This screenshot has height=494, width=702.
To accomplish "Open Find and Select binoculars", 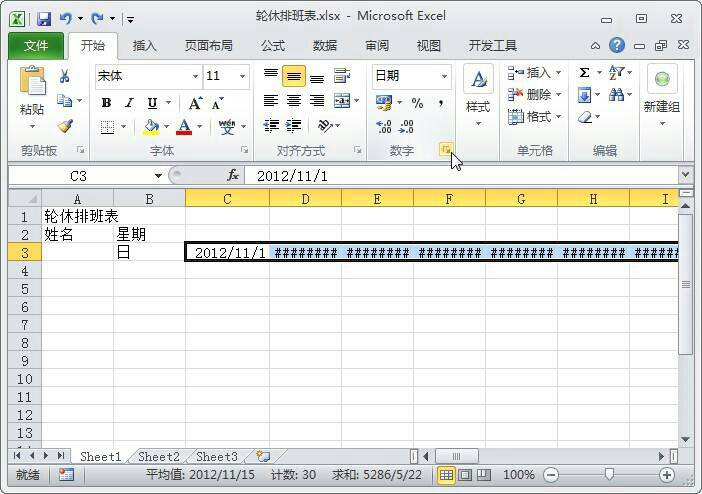I will 616,95.
